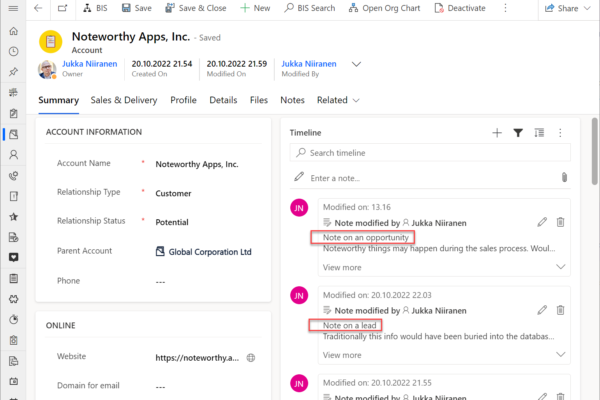
Task: Click the Save & Close button
Action: tap(195, 8)
